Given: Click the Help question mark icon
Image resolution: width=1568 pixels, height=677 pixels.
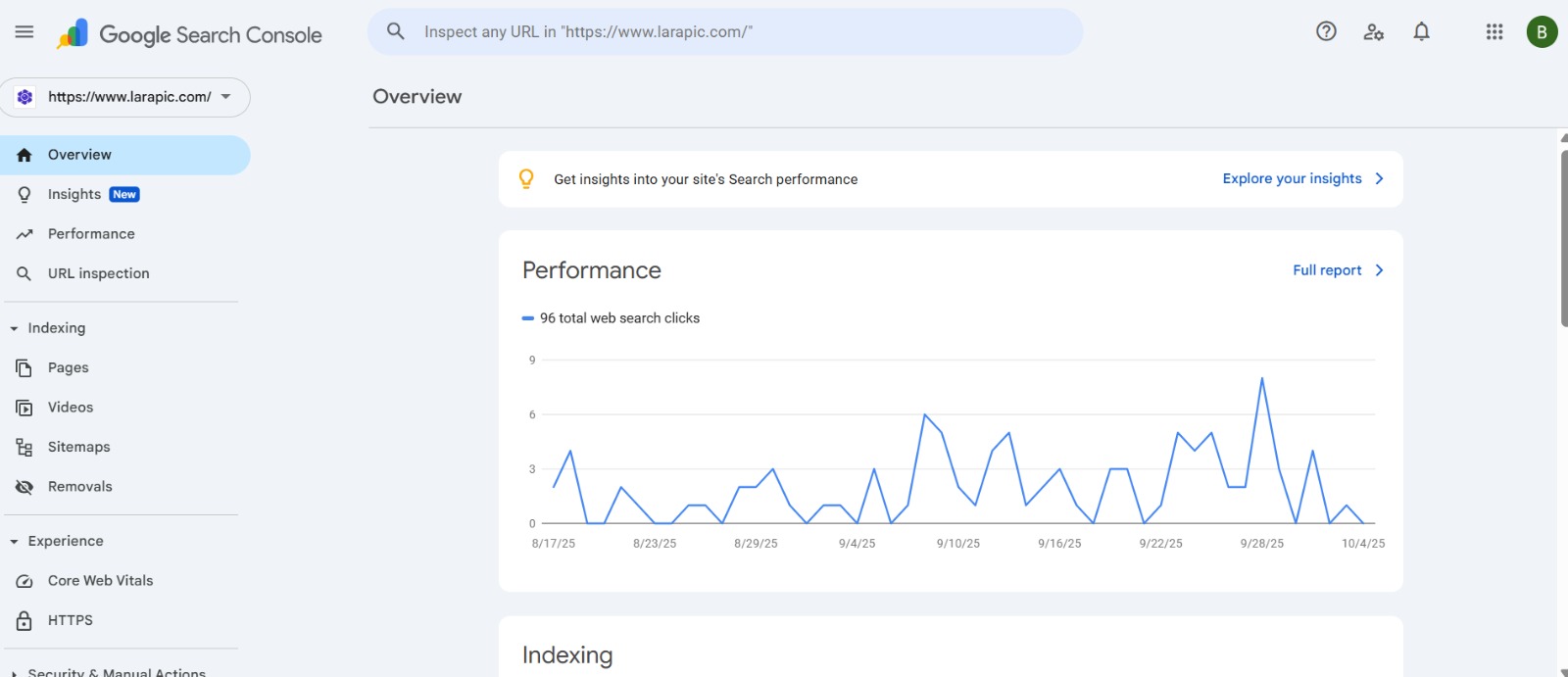Looking at the screenshot, I should coord(1326,31).
